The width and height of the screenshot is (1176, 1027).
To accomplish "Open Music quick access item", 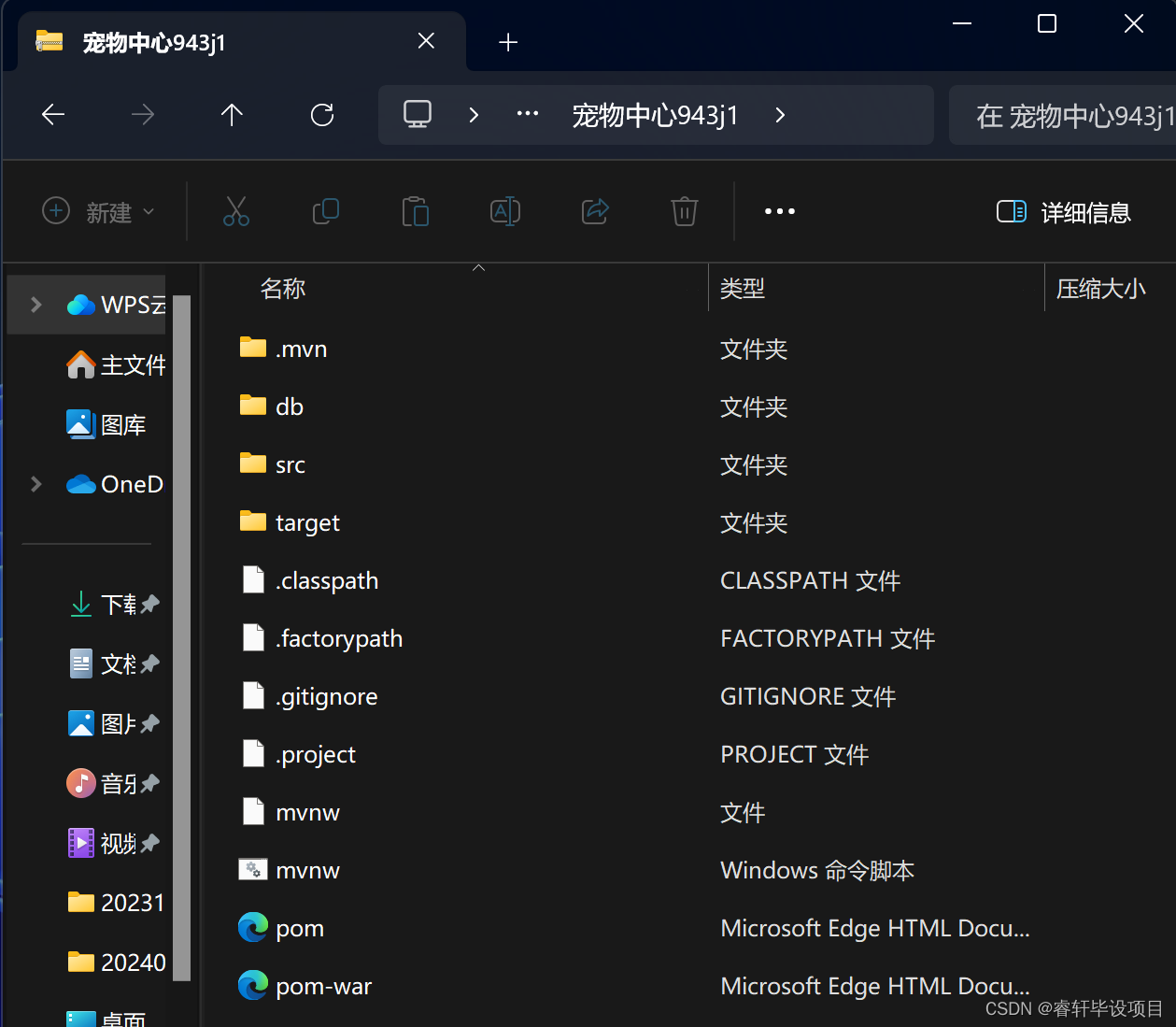I will tap(114, 783).
